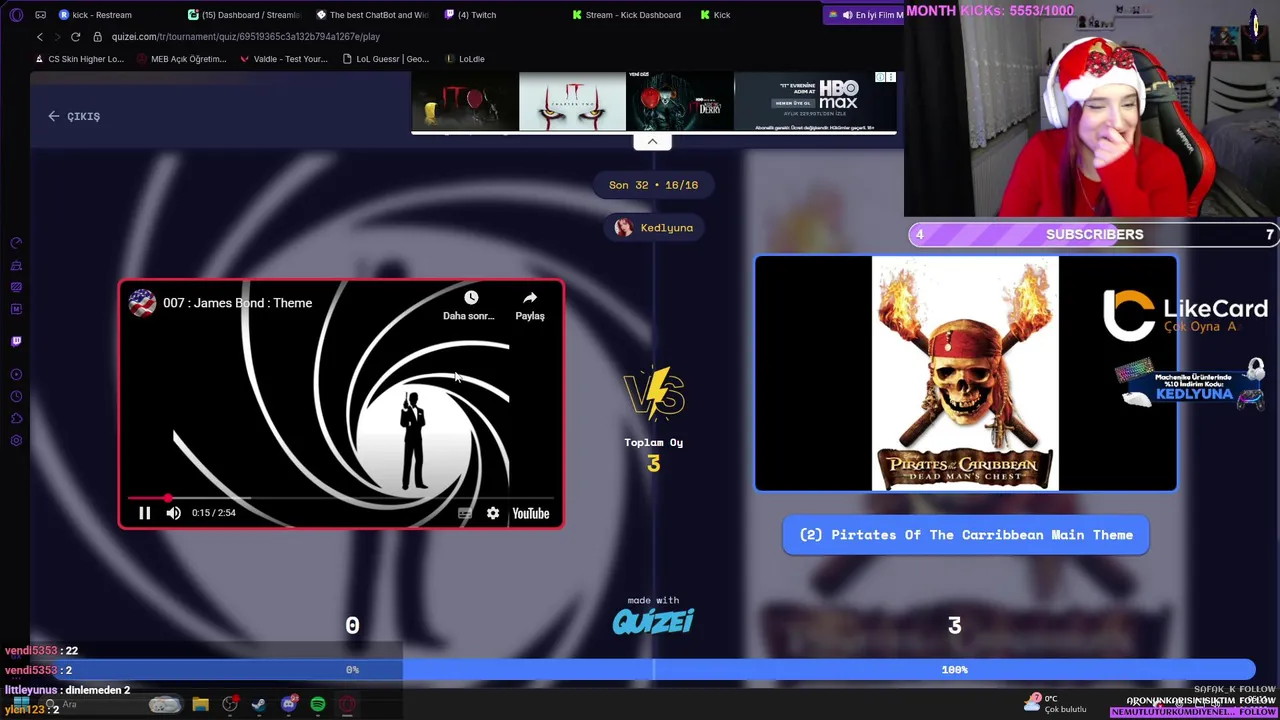Open the sidebar Settings gear icon
This screenshot has width=1280, height=720.
[16, 441]
